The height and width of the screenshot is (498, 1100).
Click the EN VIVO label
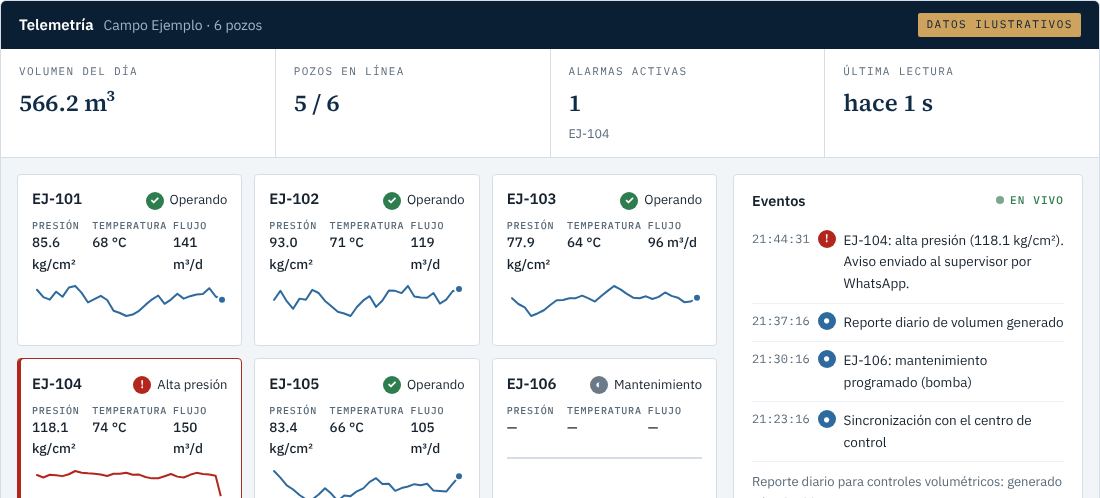pos(1037,201)
